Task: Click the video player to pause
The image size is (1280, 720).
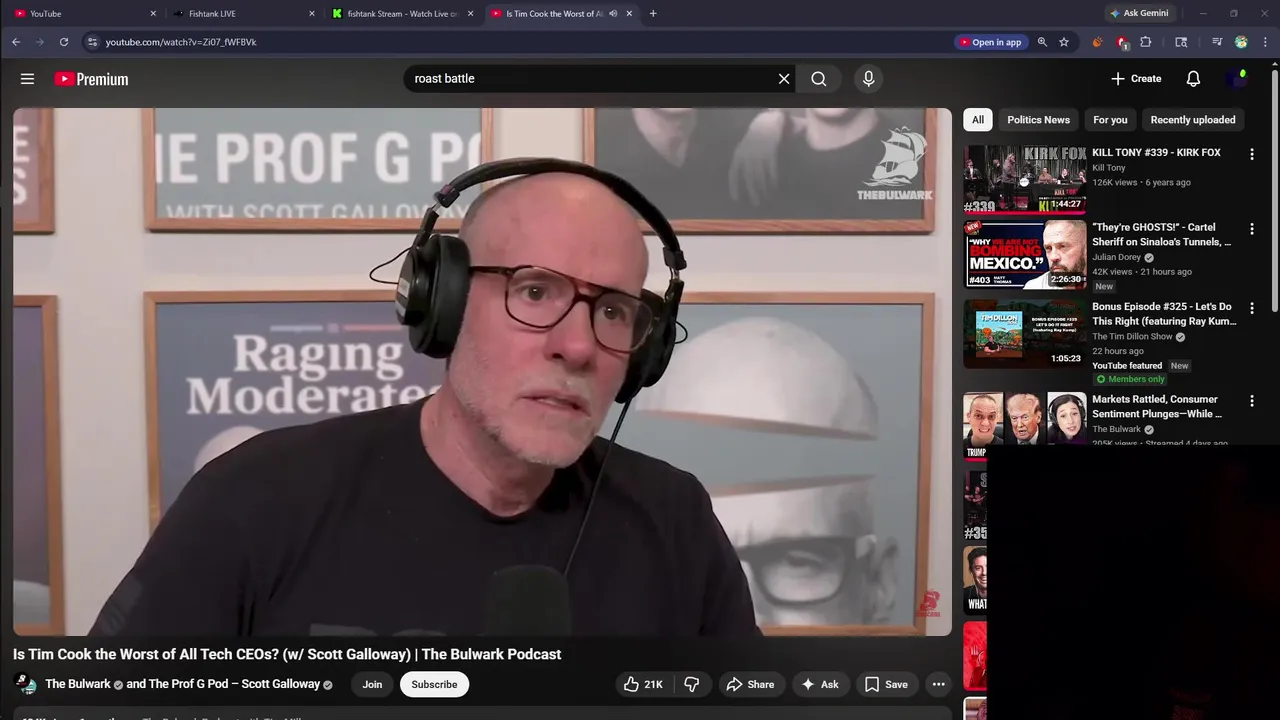Action: pyautogui.click(x=482, y=372)
